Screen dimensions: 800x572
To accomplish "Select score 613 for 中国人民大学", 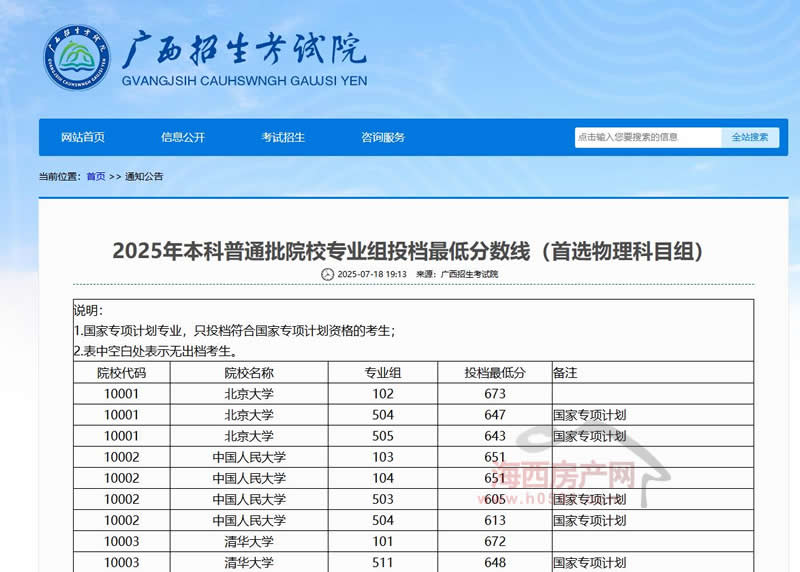I will coord(495,520).
